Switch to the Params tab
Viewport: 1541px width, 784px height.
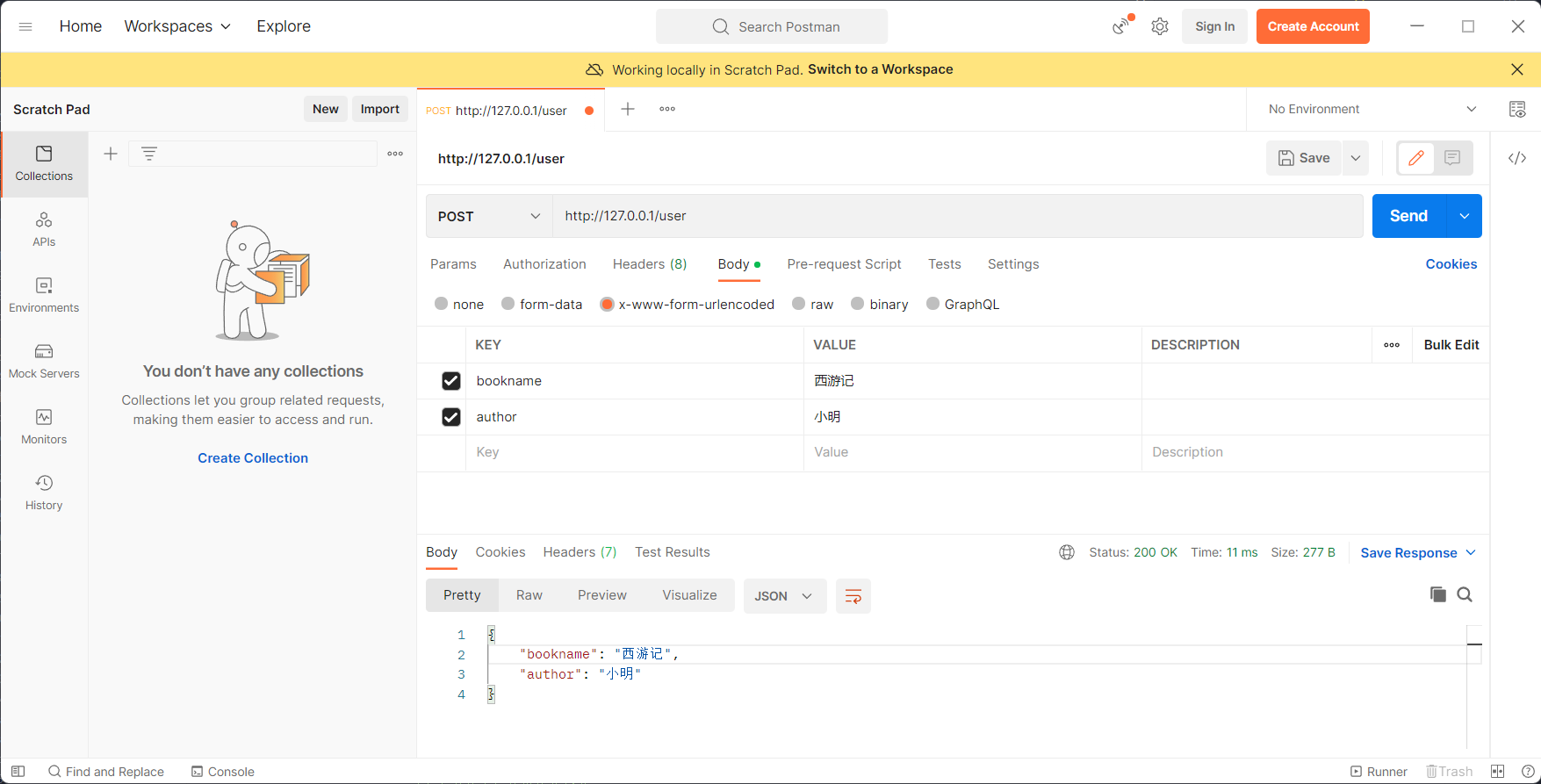pyautogui.click(x=453, y=264)
